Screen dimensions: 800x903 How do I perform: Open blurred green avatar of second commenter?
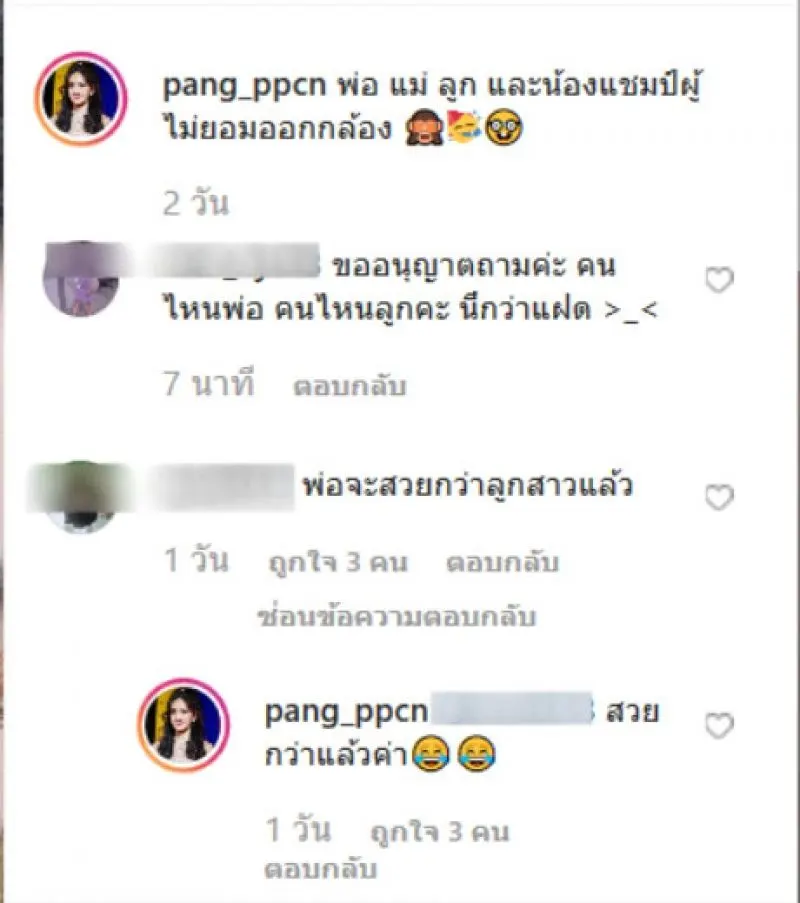pyautogui.click(x=81, y=496)
